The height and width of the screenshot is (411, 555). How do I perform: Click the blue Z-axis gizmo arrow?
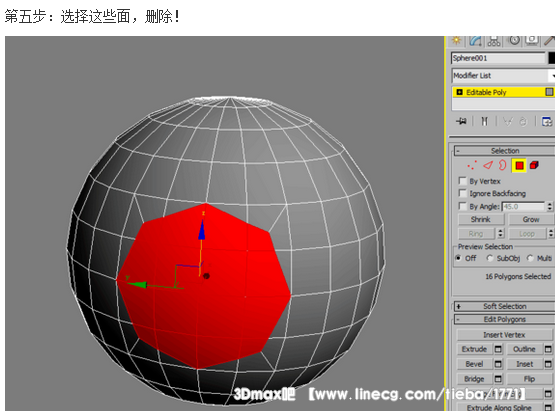coord(201,230)
